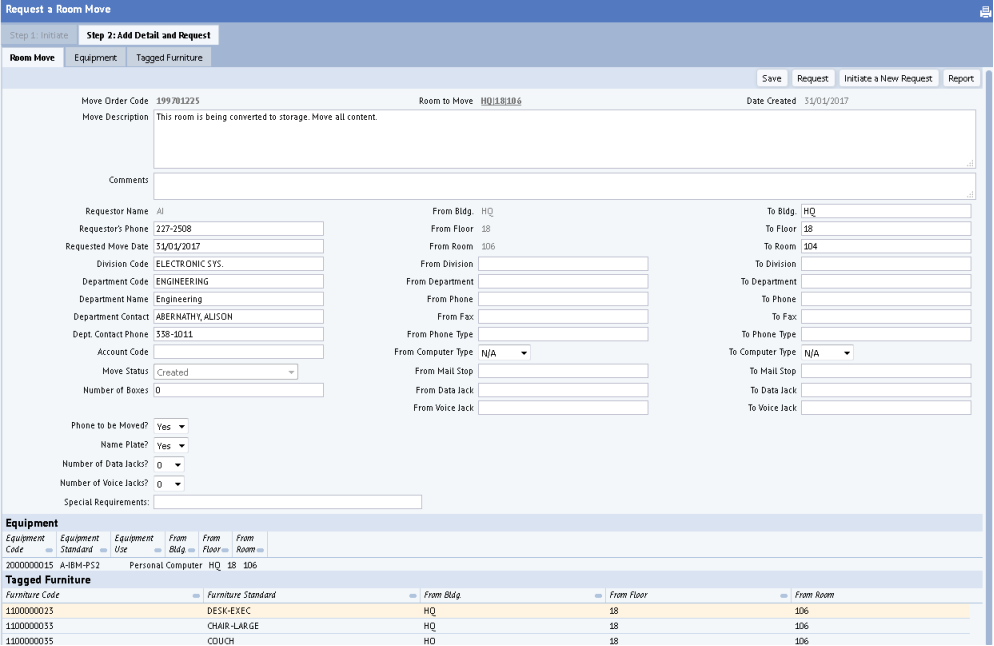Click the Furniture Code column sort icon

coord(196,595)
